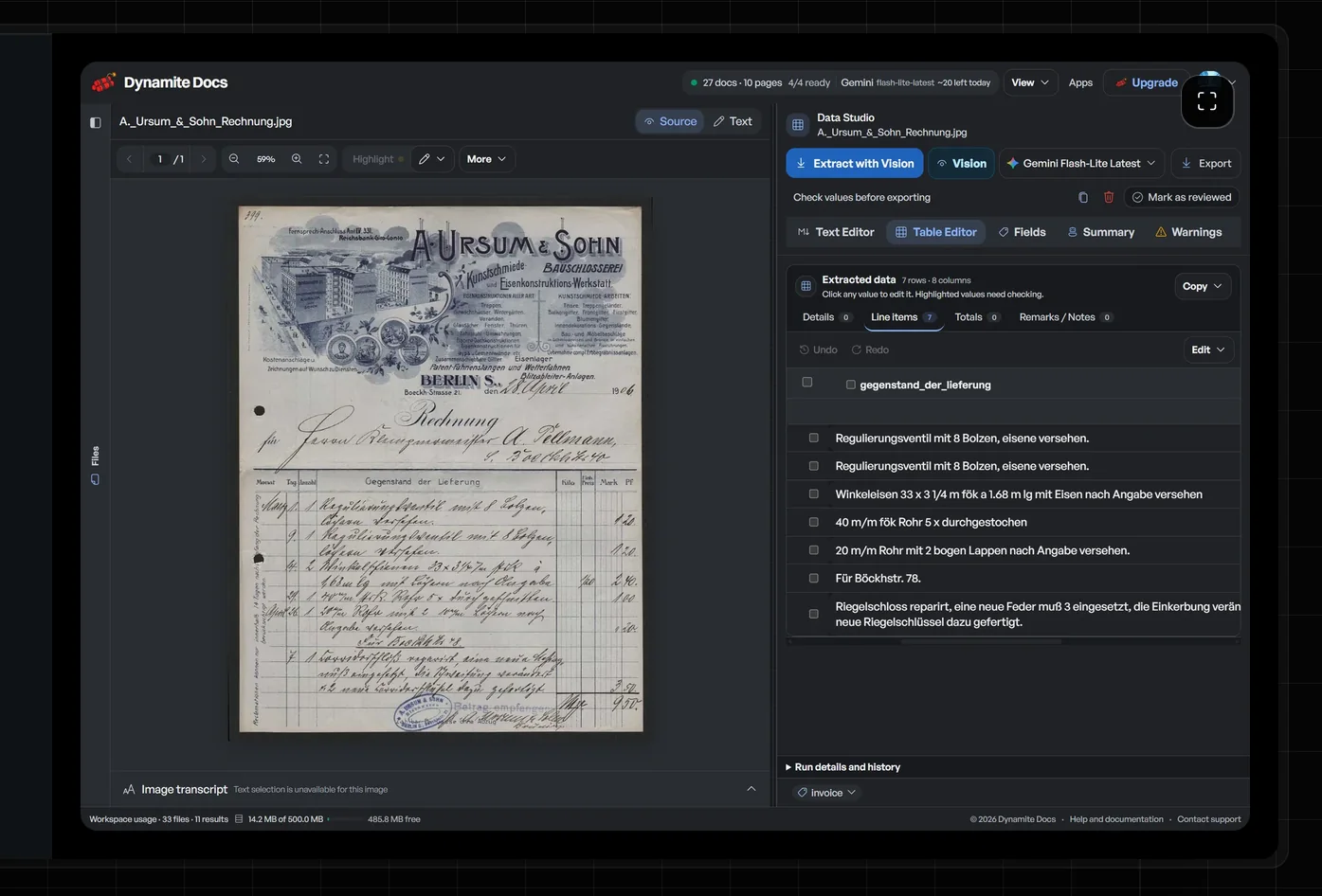The height and width of the screenshot is (896, 1322).
Task: Fit the document to the viewer
Action: pyautogui.click(x=324, y=159)
